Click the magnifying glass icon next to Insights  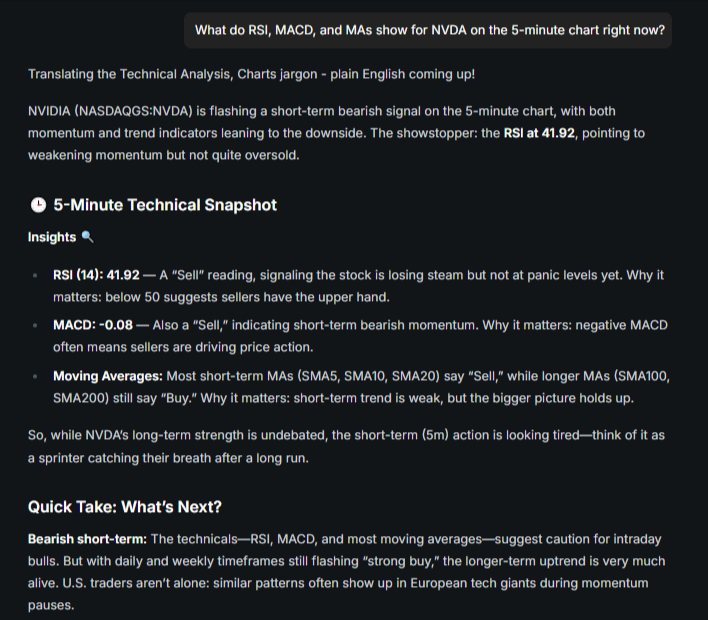(87, 237)
